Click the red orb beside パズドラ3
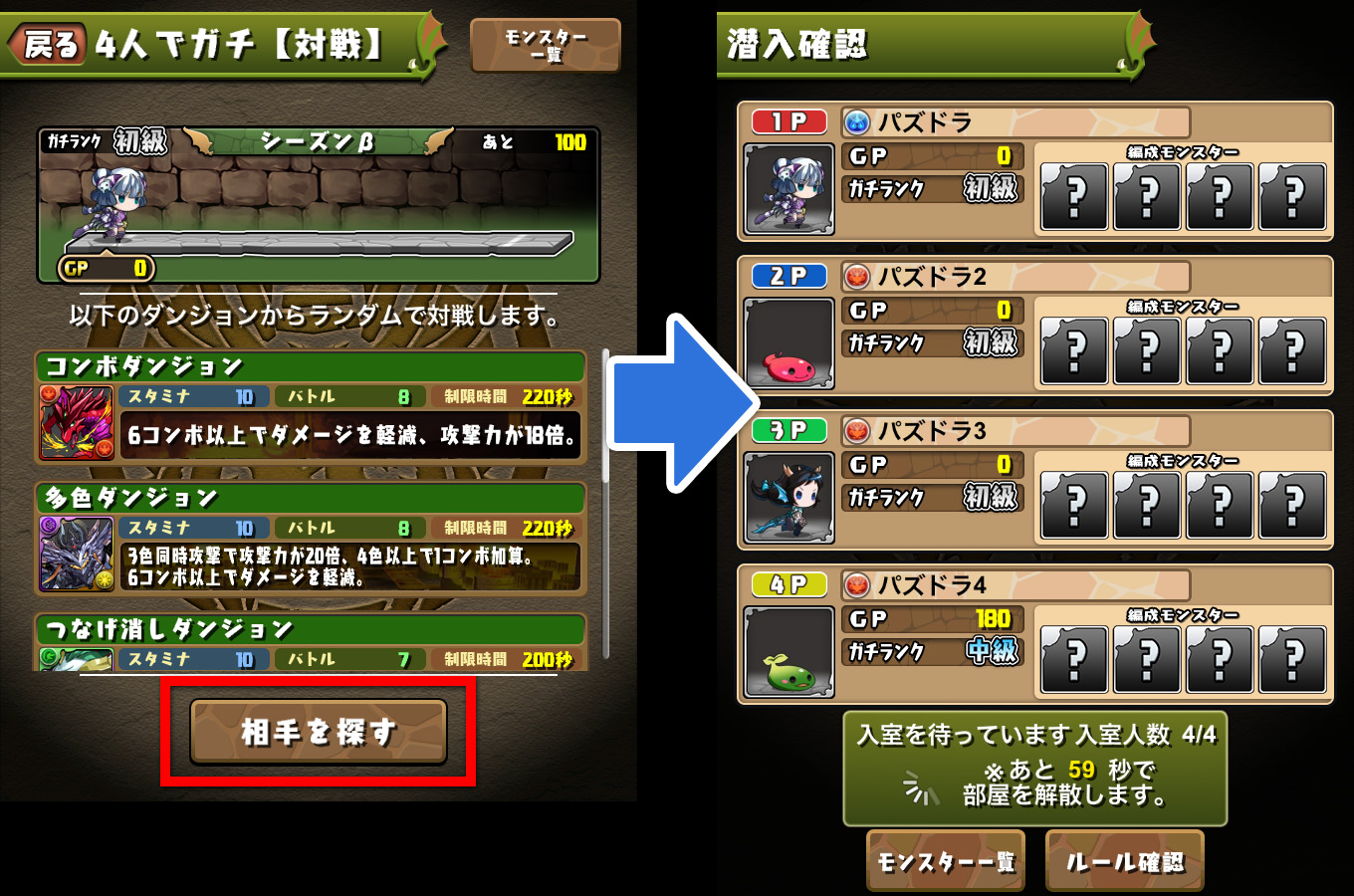Screen dimensions: 1354x896 point(856,431)
